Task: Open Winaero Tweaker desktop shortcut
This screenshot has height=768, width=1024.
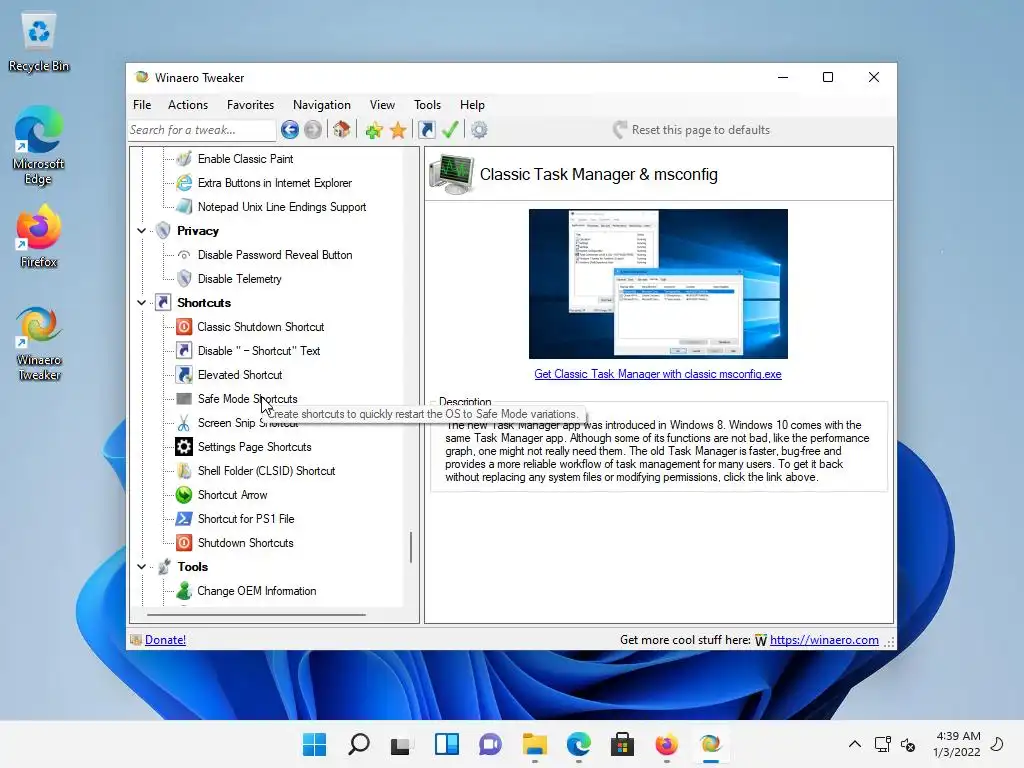Action: pos(39,344)
